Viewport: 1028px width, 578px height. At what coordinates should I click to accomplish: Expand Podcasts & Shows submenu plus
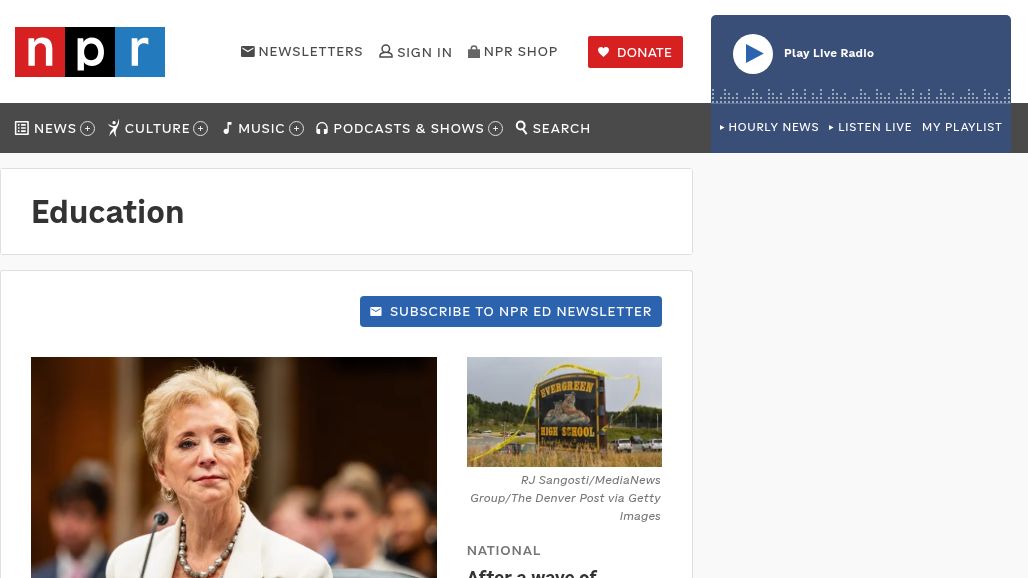point(496,128)
